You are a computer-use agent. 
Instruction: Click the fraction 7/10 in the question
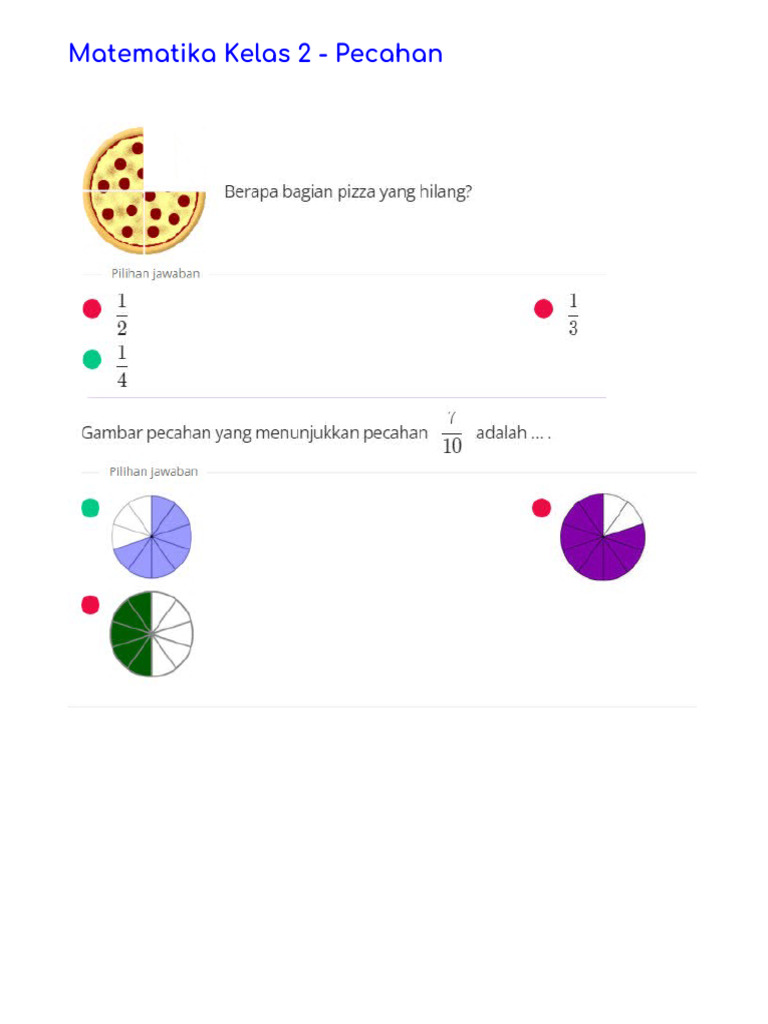pos(452,433)
